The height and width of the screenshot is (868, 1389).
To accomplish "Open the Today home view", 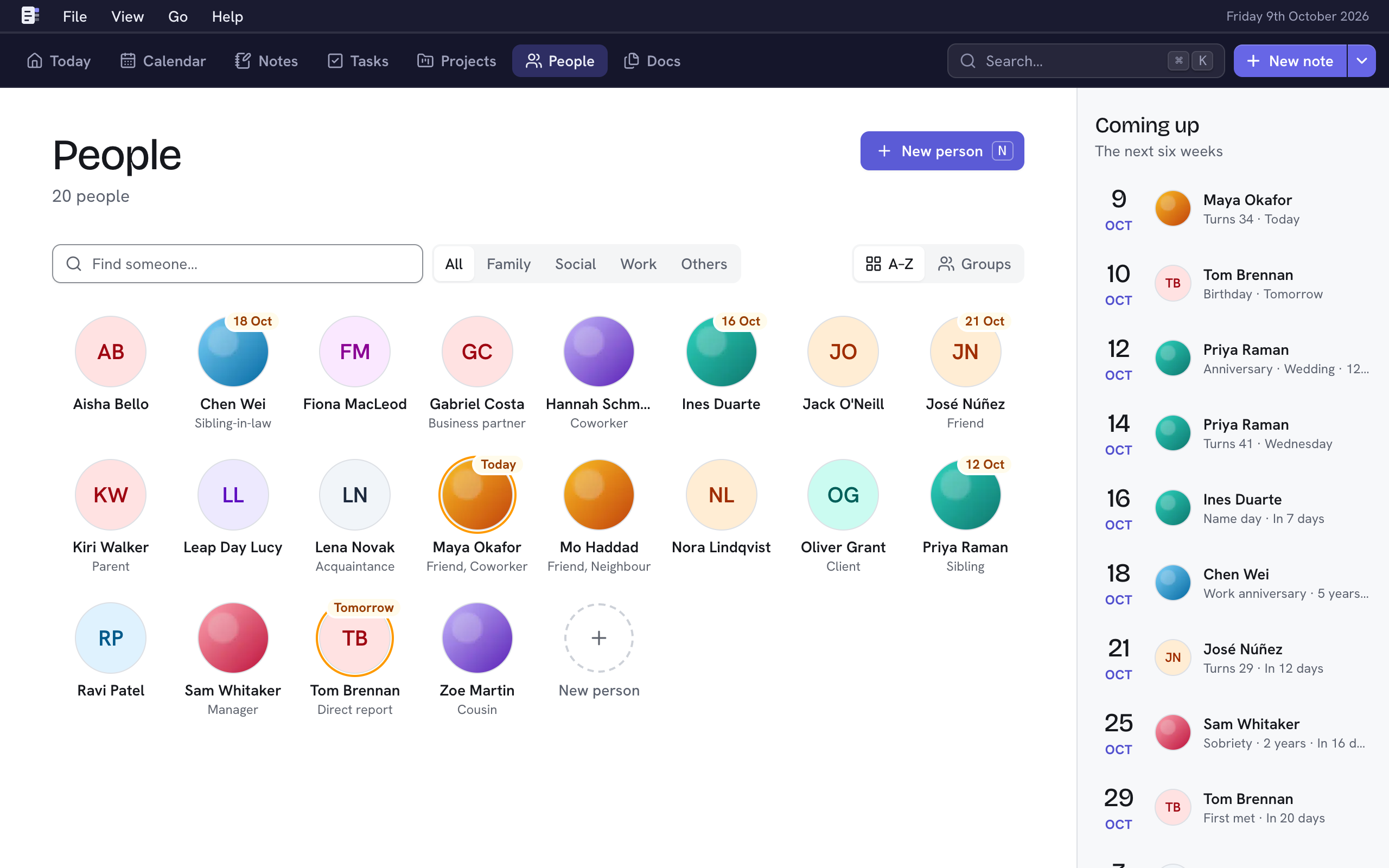I will [x=59, y=61].
